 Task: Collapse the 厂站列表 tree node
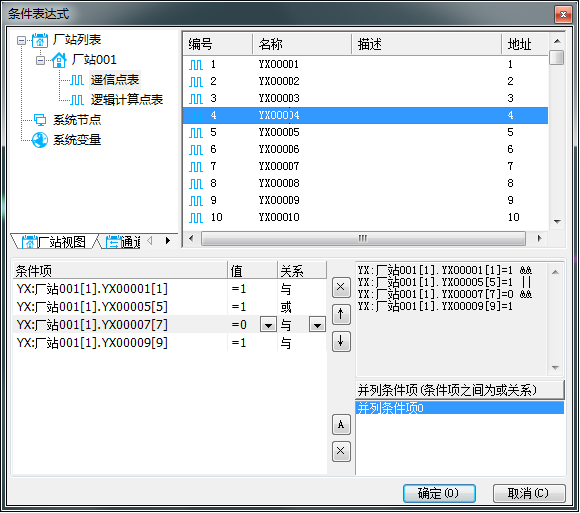coord(21,40)
